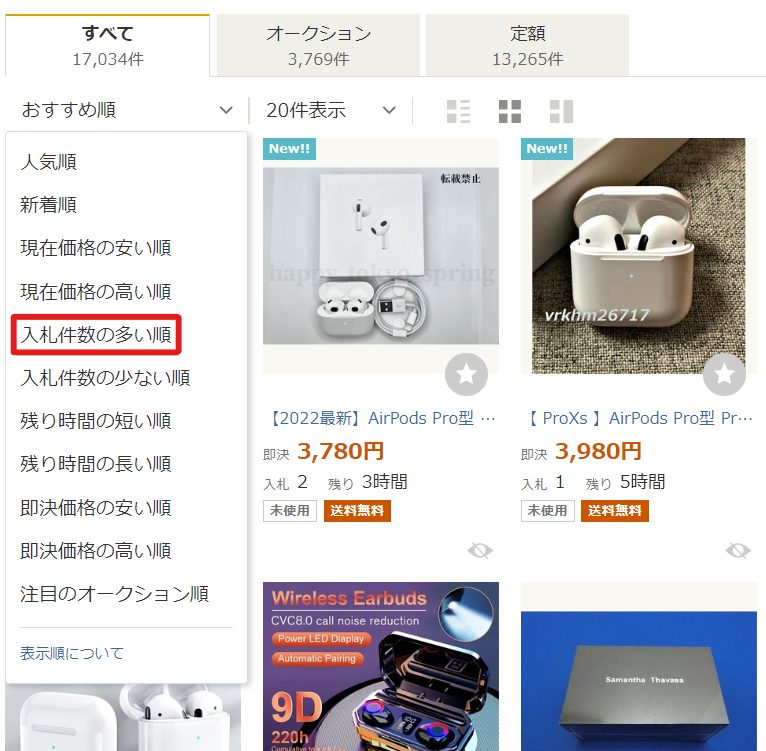The image size is (766, 751).
Task: Select the grid view layout icon
Action: 510,111
